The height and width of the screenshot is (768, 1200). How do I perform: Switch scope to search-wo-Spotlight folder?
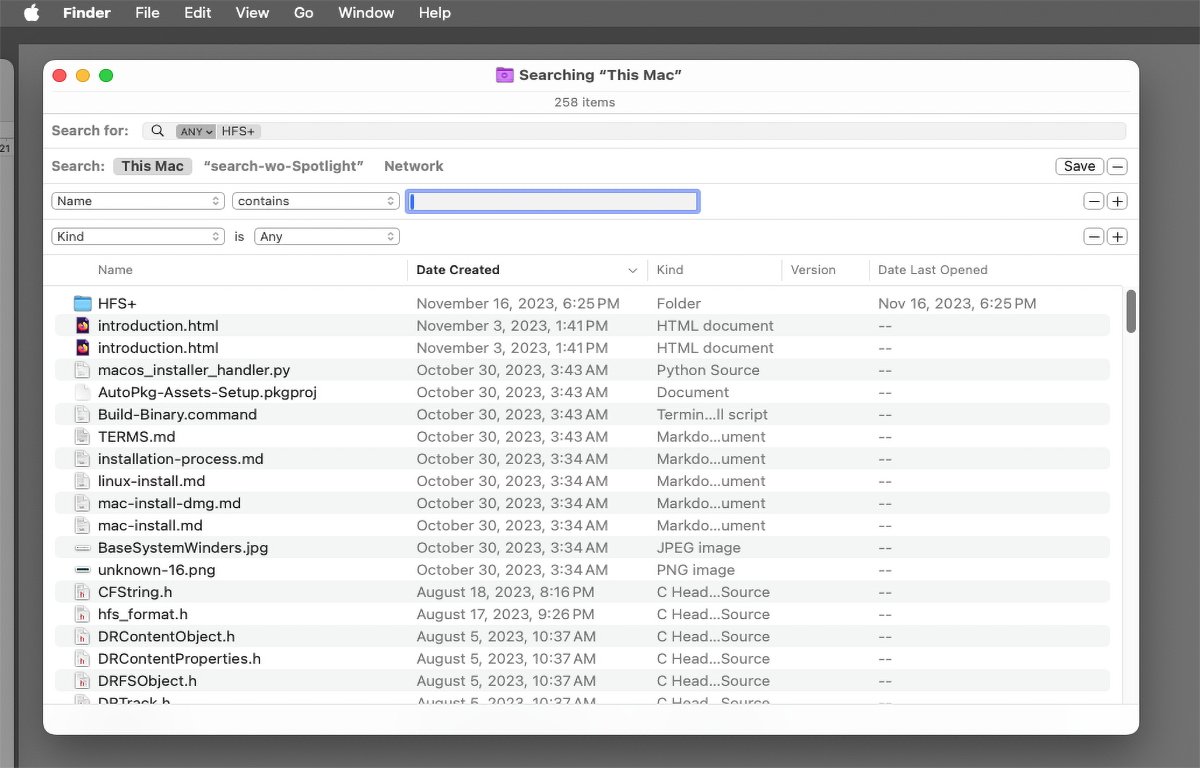coord(283,166)
